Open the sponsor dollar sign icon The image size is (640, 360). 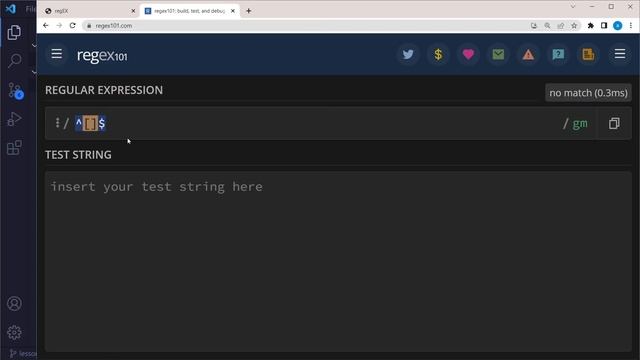click(x=438, y=54)
